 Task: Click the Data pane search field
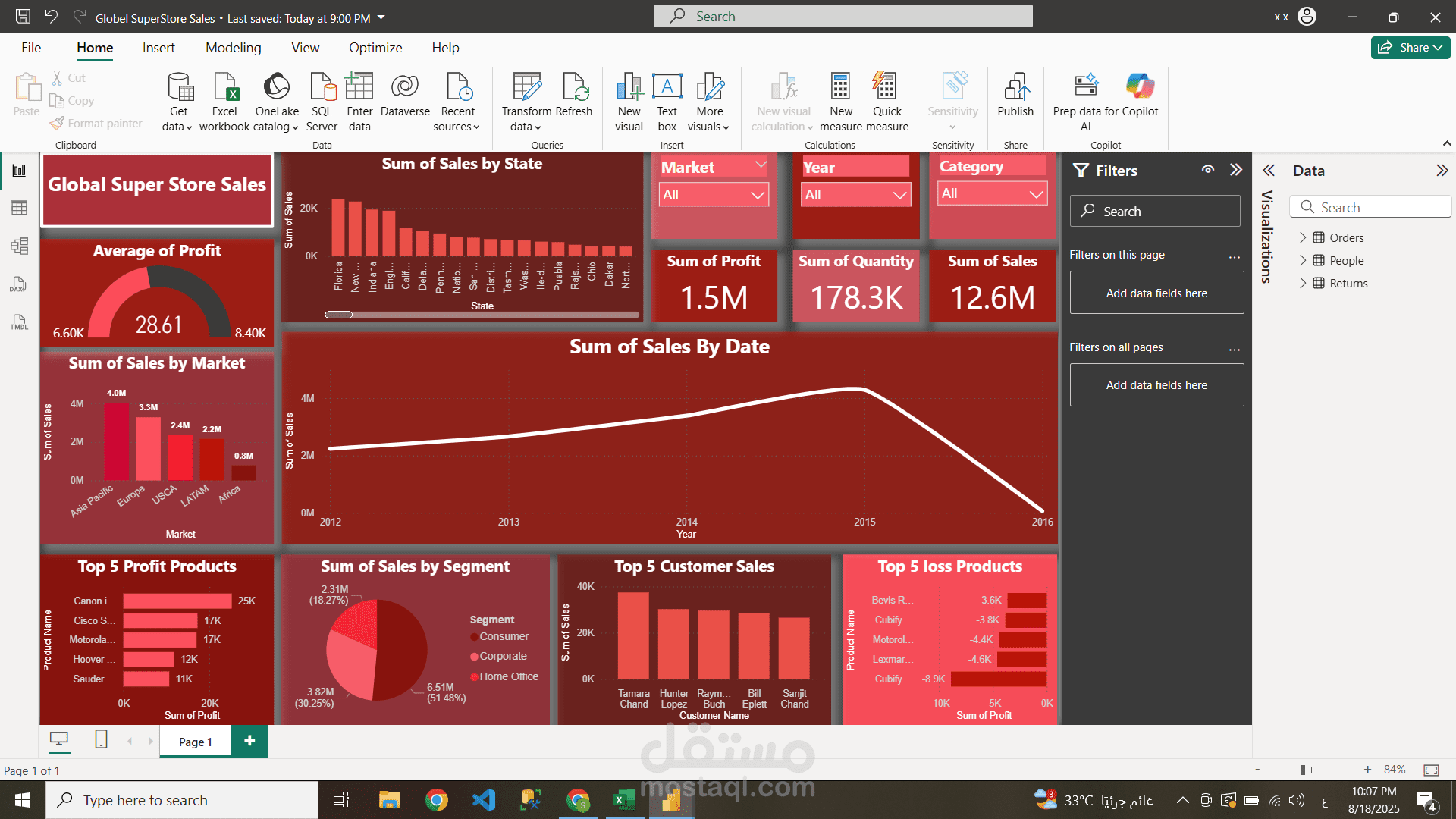[1371, 207]
